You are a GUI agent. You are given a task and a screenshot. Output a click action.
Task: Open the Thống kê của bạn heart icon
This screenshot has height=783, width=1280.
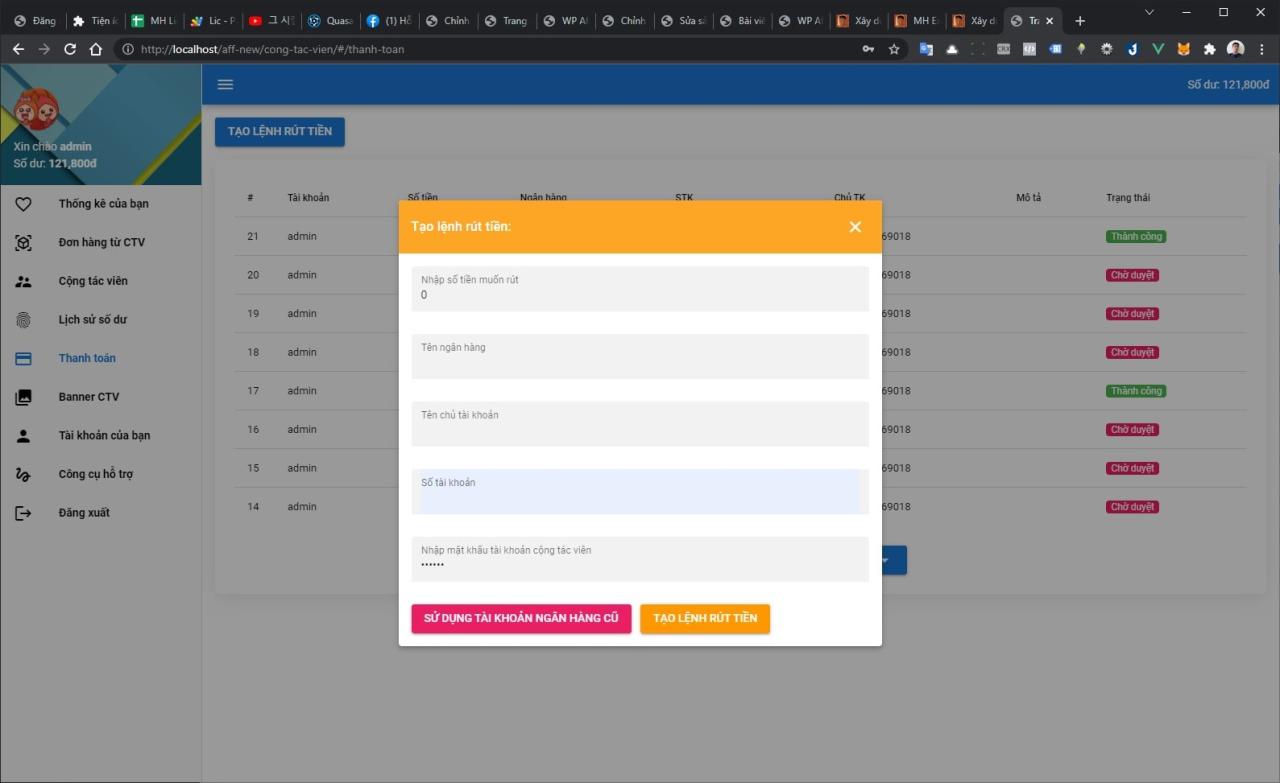tap(24, 203)
